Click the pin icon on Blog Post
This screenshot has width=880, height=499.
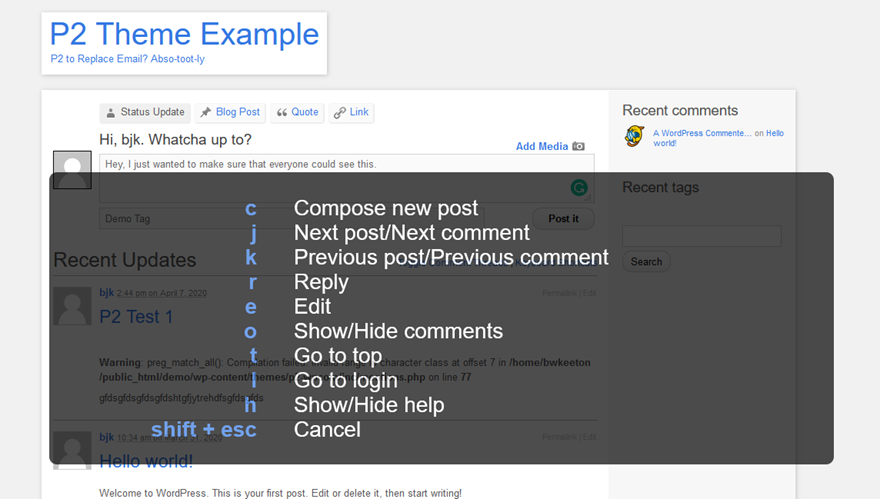coord(206,112)
